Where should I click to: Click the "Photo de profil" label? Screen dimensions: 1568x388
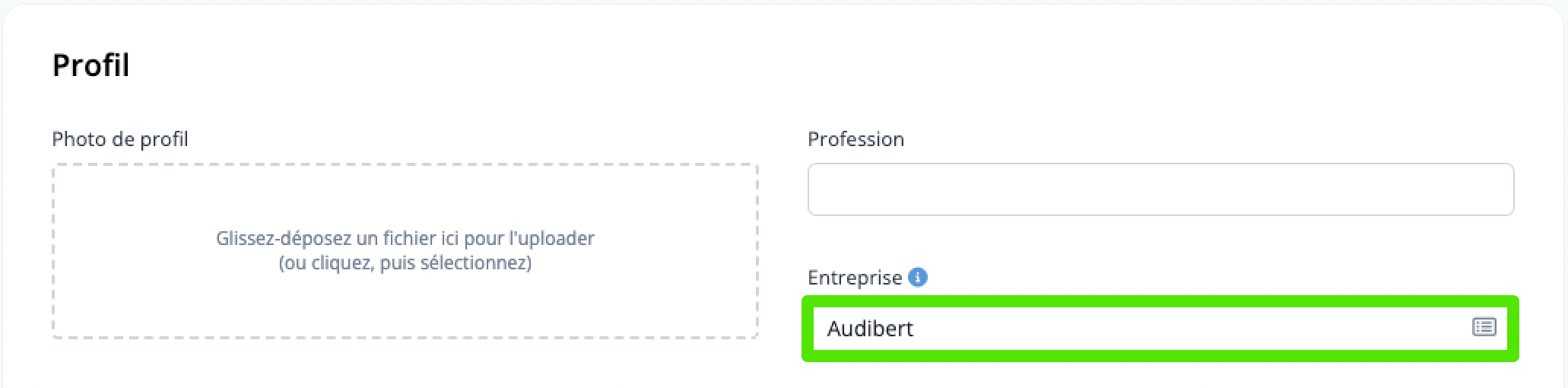(120, 139)
